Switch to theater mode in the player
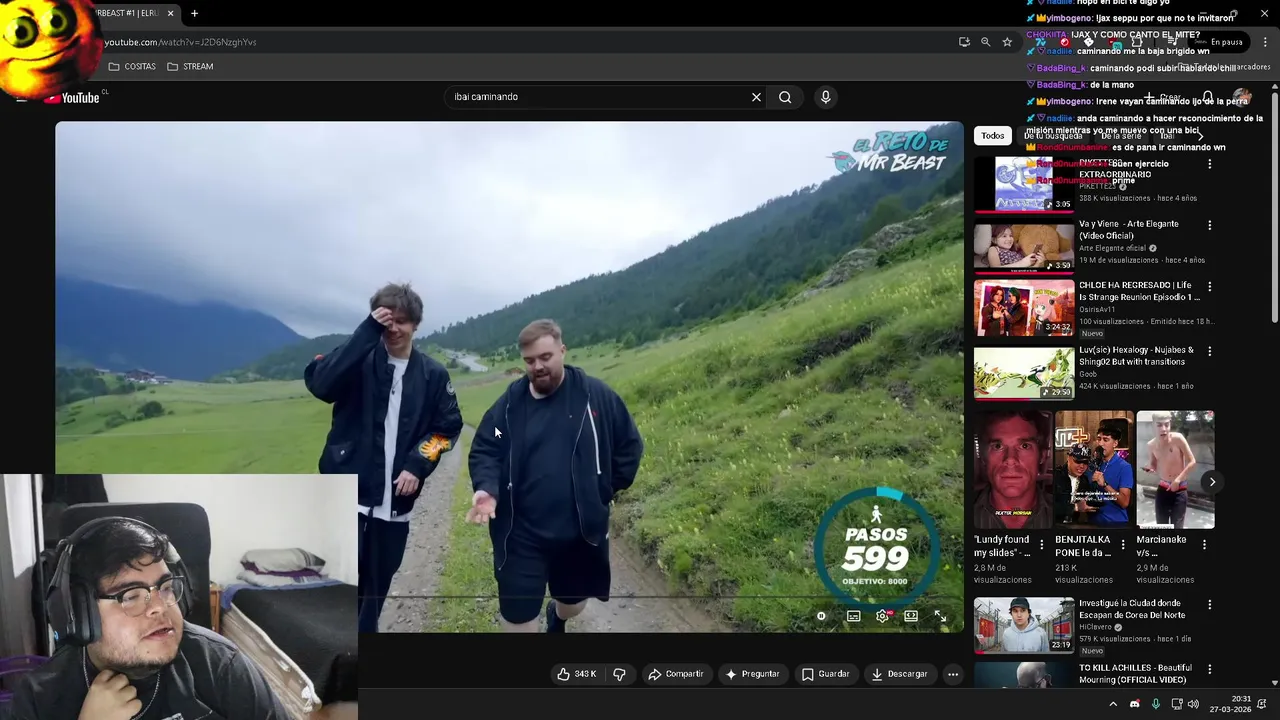 (x=911, y=616)
